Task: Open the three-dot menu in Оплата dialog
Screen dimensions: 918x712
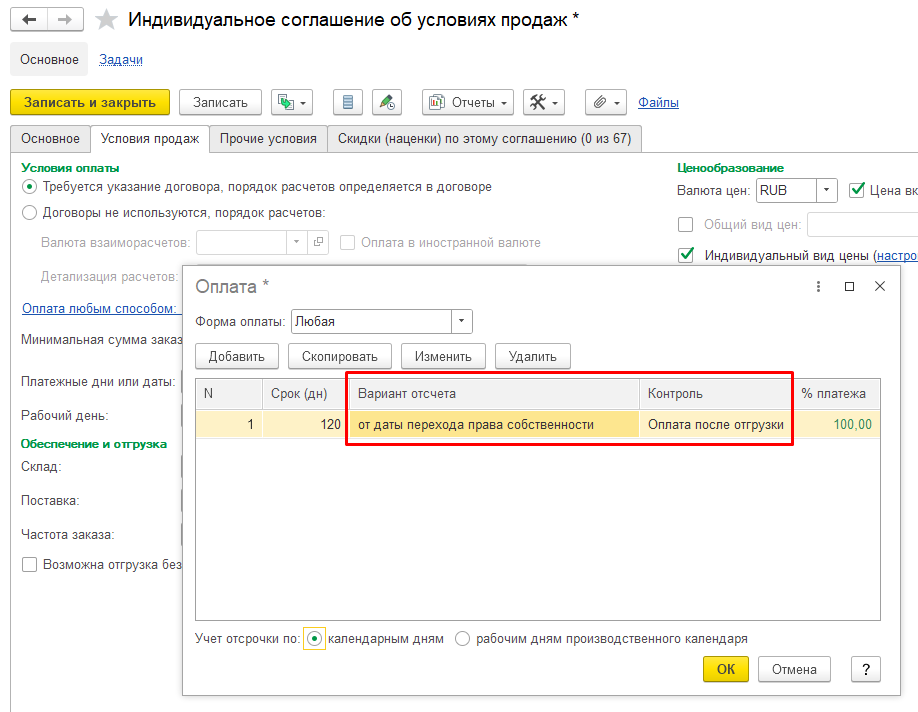Action: click(x=818, y=286)
